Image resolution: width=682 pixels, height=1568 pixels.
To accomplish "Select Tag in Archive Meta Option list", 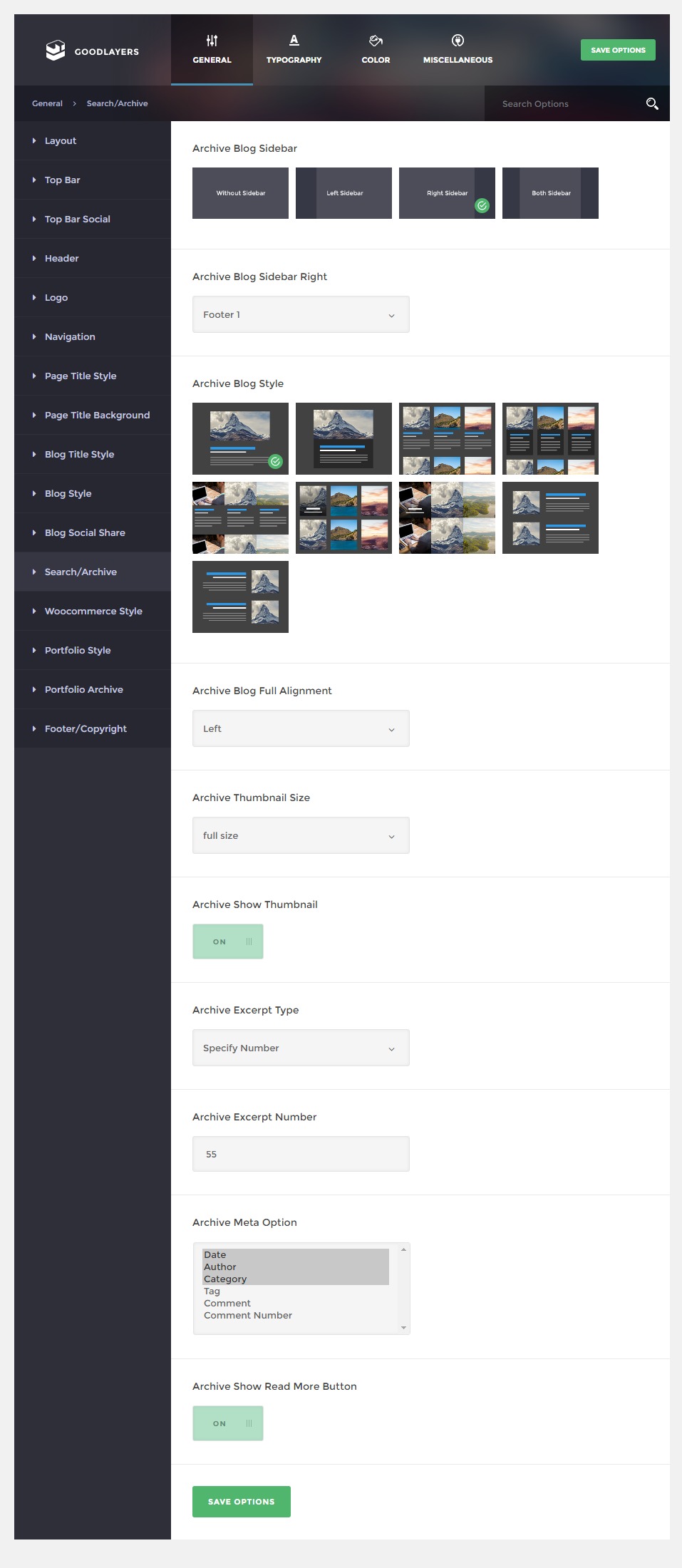I will click(296, 1291).
